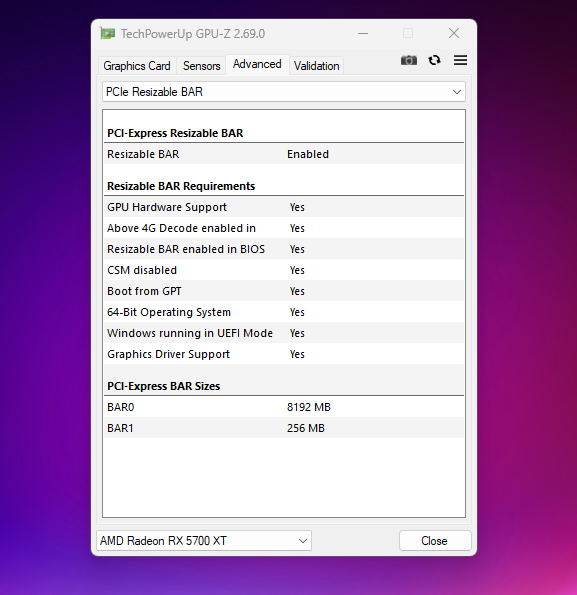
Task: Click the 8192 MB value
Action: pyautogui.click(x=309, y=407)
